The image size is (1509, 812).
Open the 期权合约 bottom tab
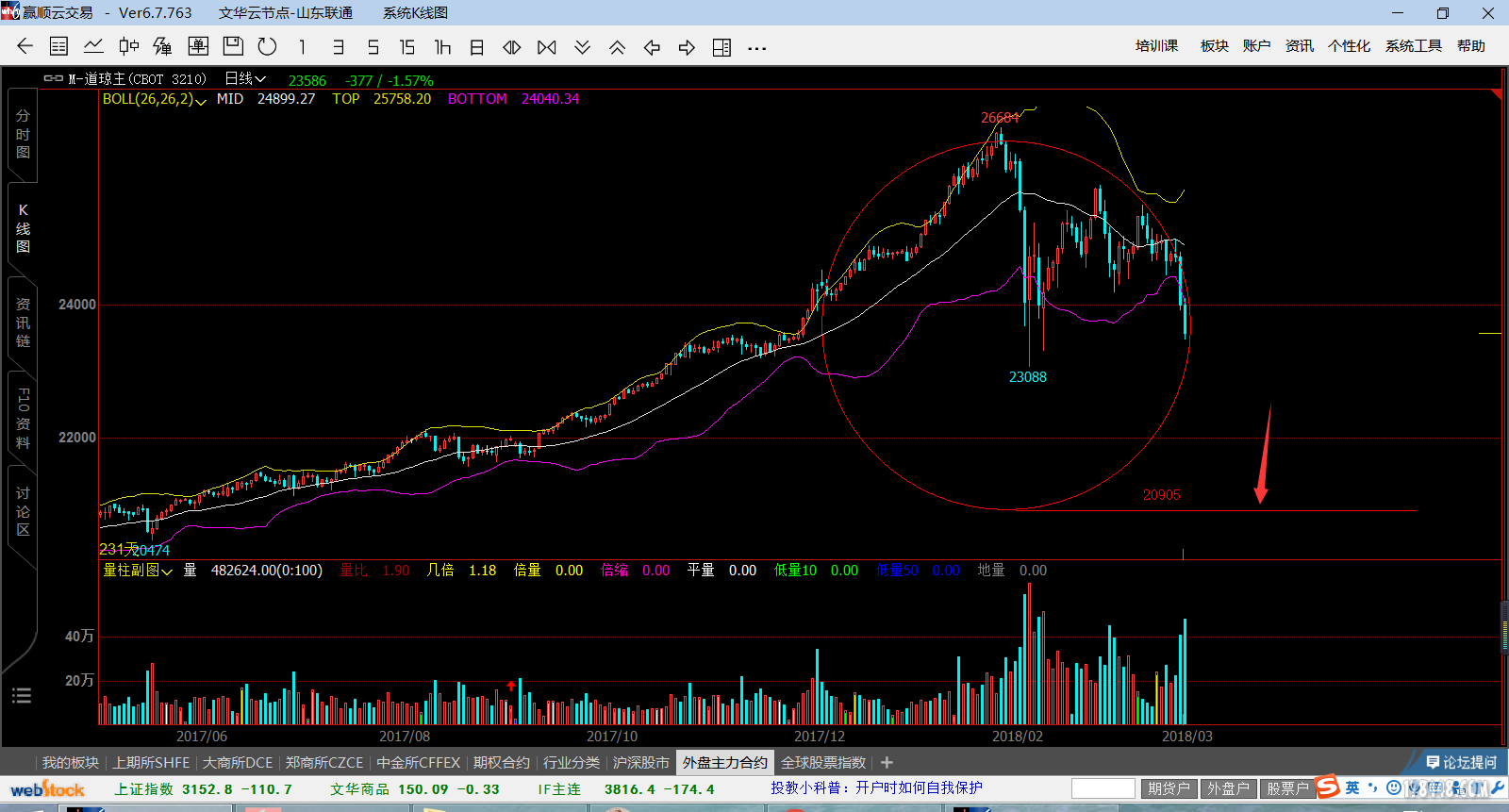[x=502, y=762]
